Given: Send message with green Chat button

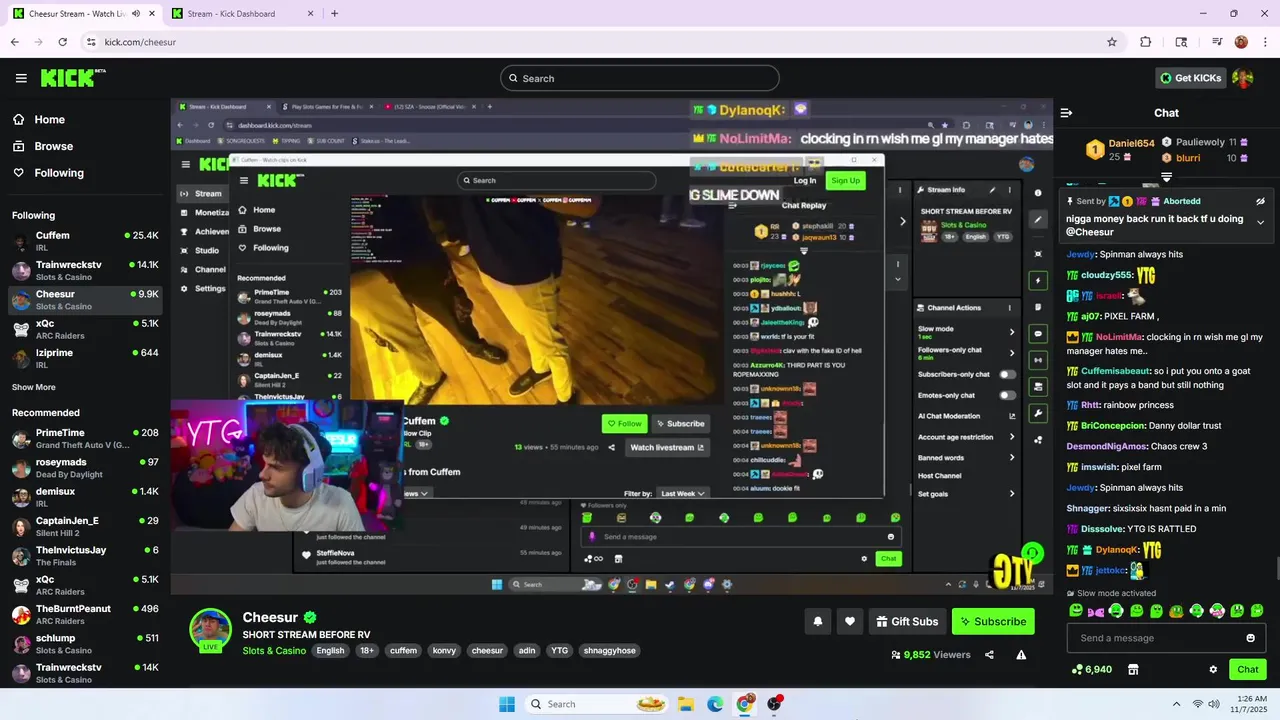Looking at the screenshot, I should coord(1248,669).
